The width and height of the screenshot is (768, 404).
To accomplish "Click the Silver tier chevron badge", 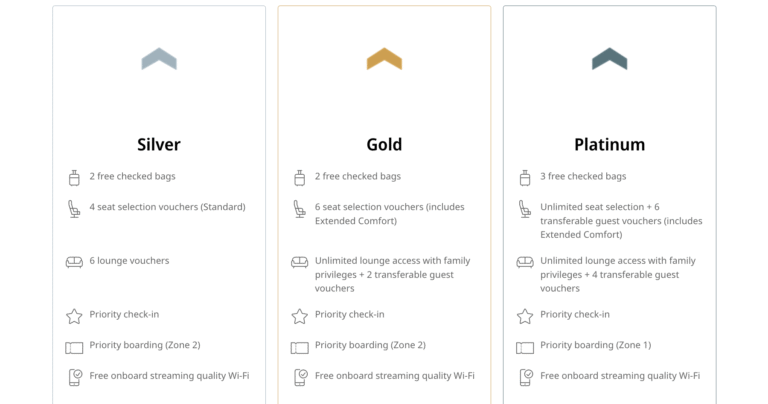I will tap(159, 59).
